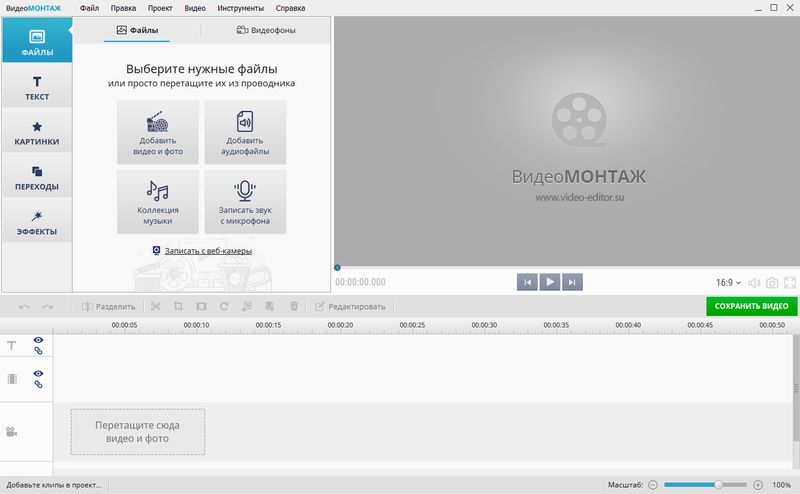
Task: Toggle text track visibility eye icon
Action: [x=39, y=340]
